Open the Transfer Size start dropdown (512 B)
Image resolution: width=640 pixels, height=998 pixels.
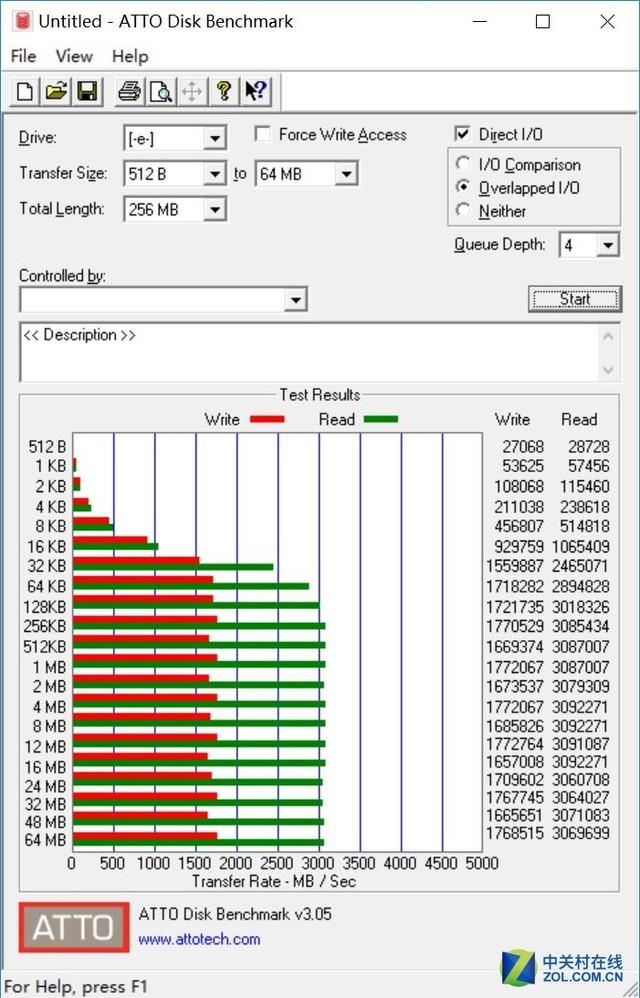pyautogui.click(x=214, y=173)
